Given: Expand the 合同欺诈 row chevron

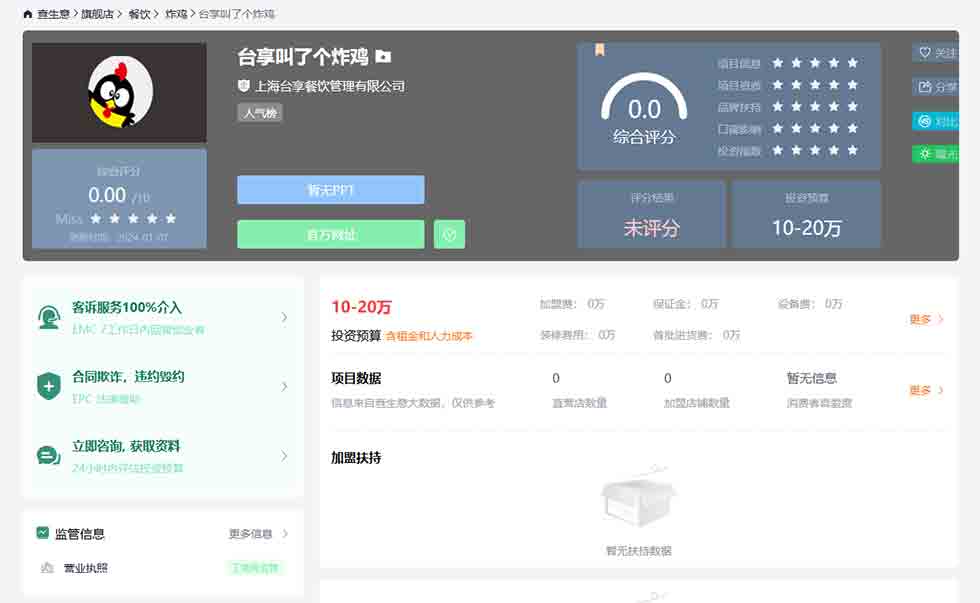Looking at the screenshot, I should point(284,386).
